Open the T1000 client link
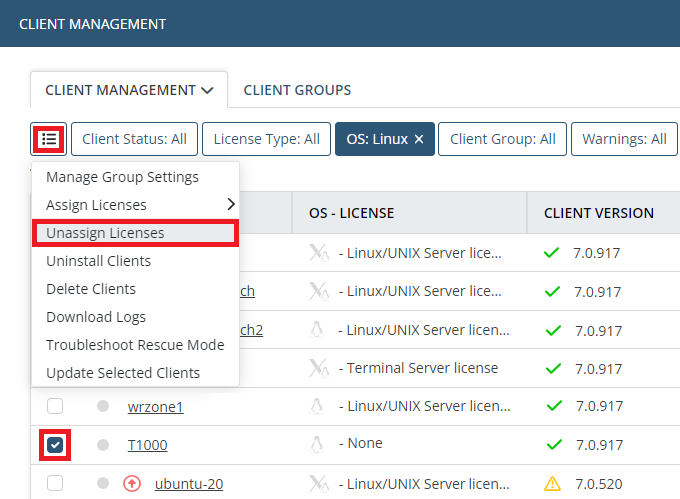Screen dimensions: 680x499 tap(147, 445)
